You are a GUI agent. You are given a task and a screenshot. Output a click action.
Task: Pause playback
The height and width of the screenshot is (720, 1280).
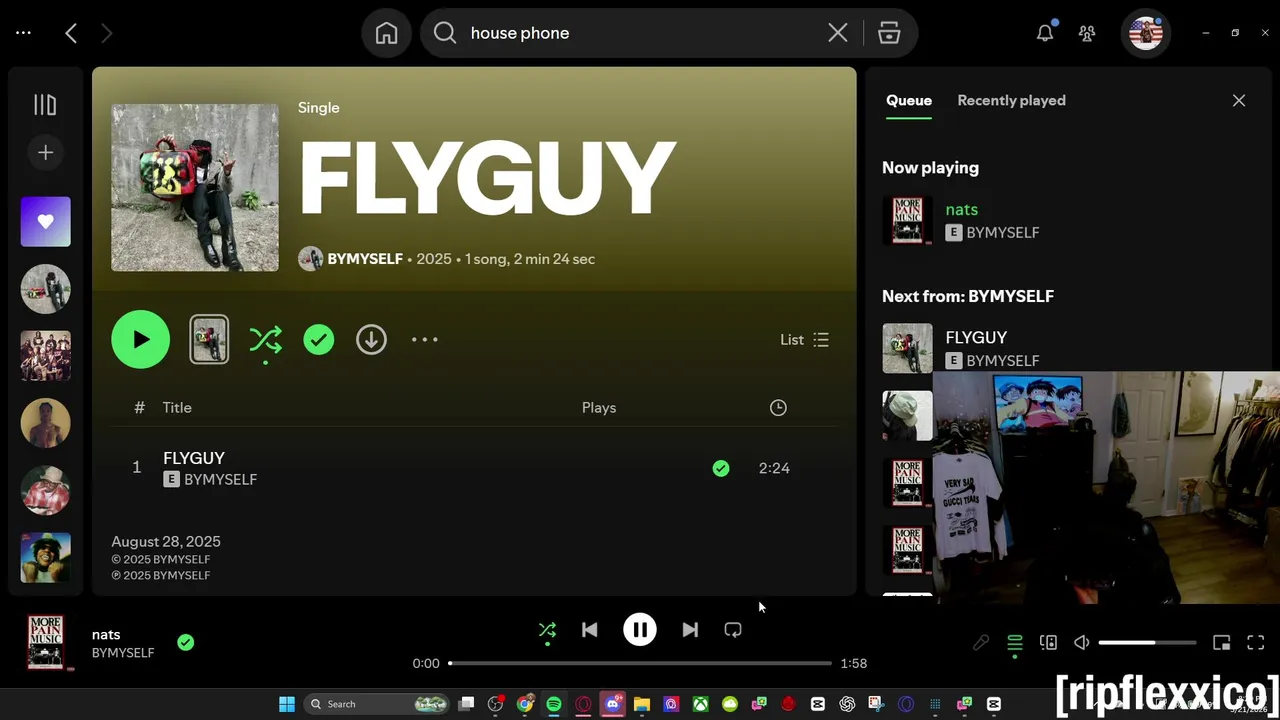click(640, 630)
